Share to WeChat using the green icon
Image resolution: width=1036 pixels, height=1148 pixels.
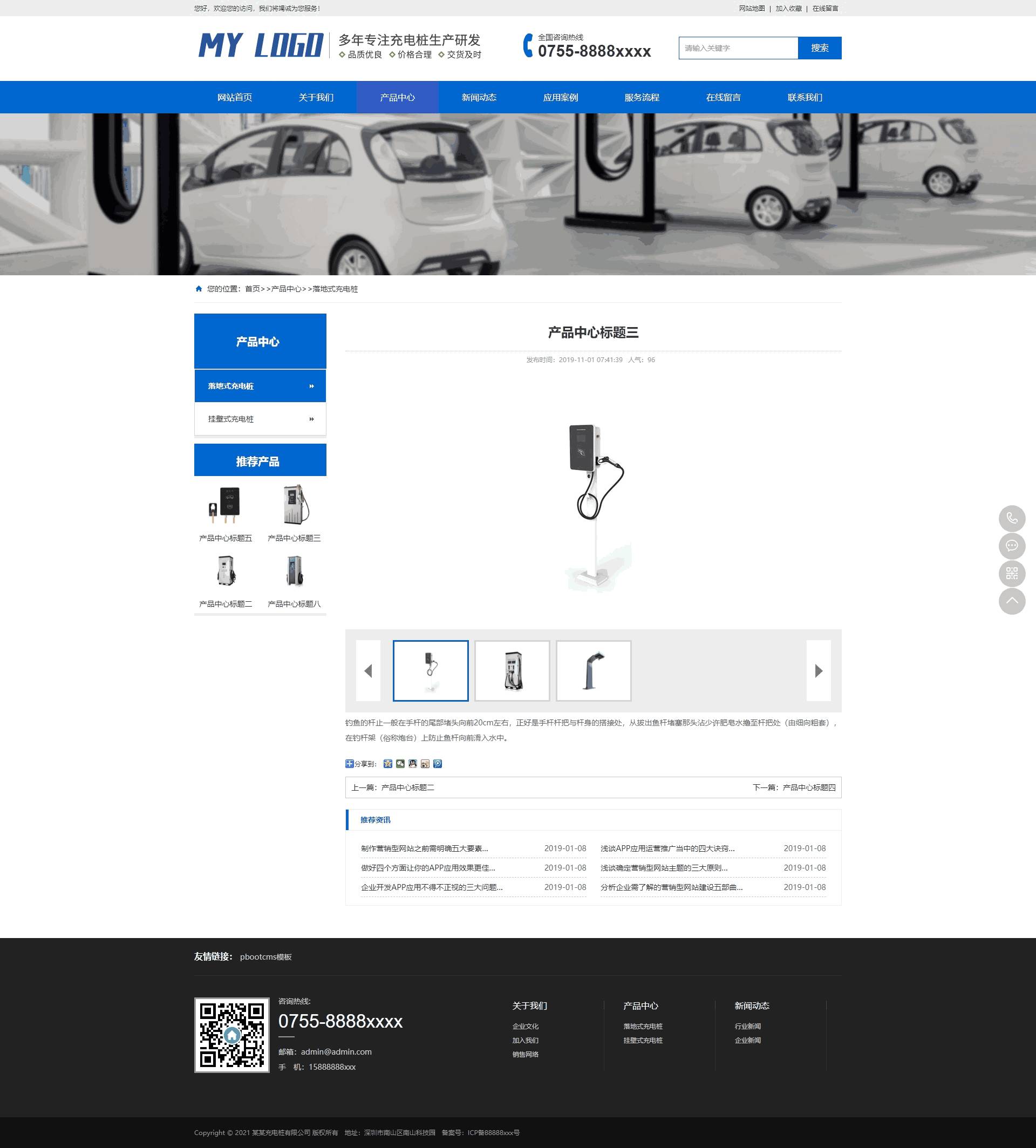click(x=400, y=764)
